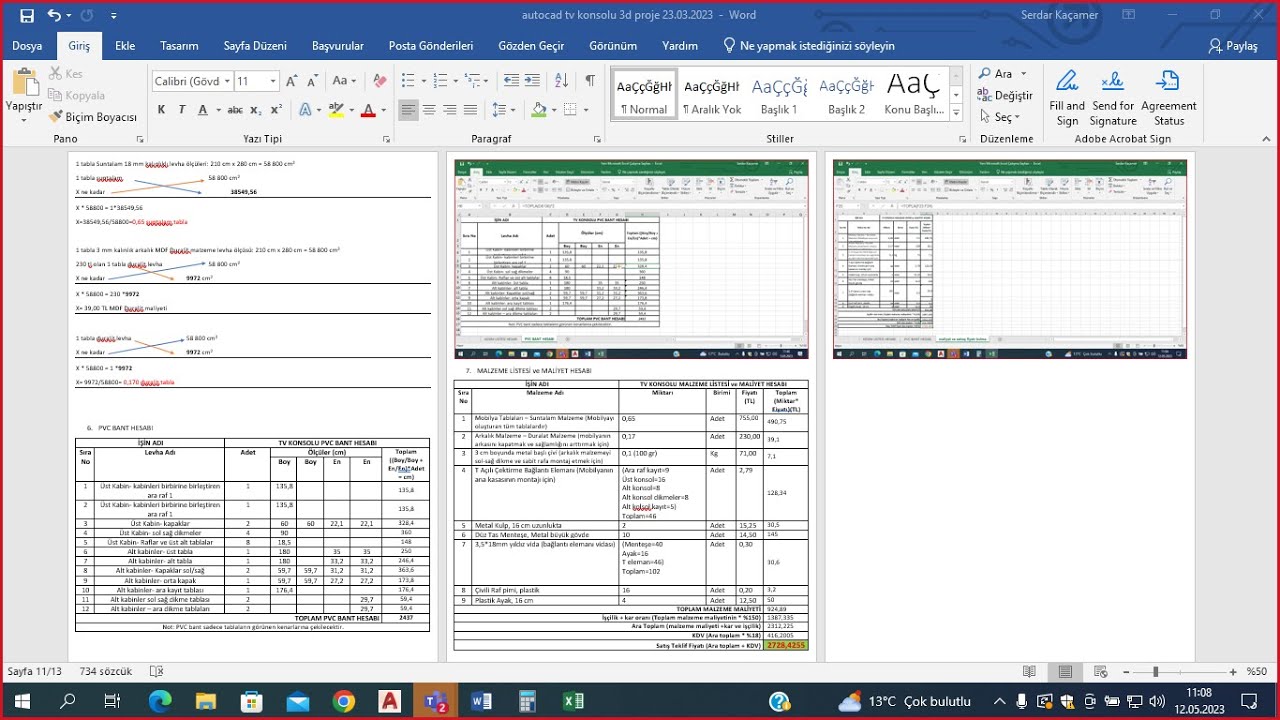Click the 'Ne yapmak istediğinizi söyleyin' search field

tap(809, 46)
